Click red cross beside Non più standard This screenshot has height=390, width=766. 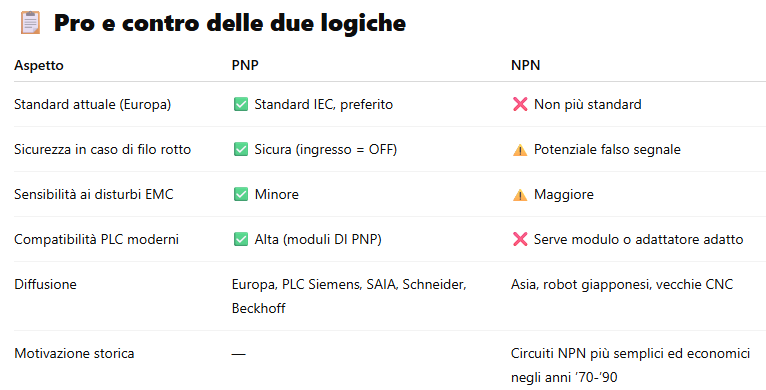pos(520,105)
